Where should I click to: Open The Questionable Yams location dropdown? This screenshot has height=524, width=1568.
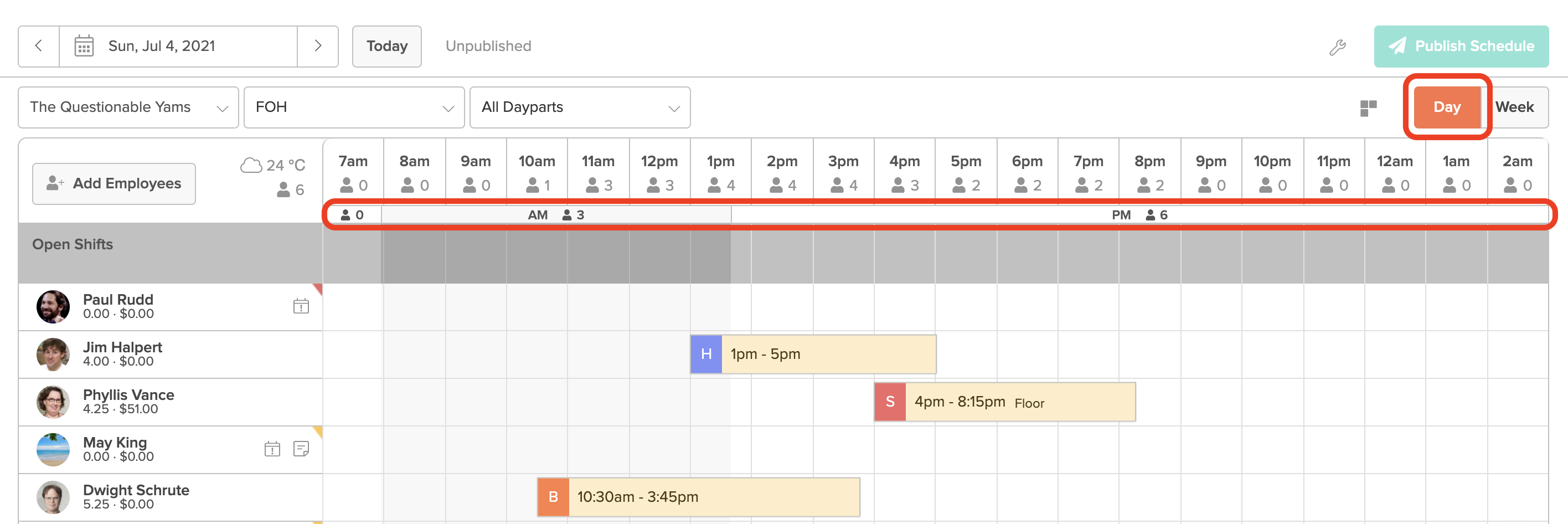[x=128, y=107]
